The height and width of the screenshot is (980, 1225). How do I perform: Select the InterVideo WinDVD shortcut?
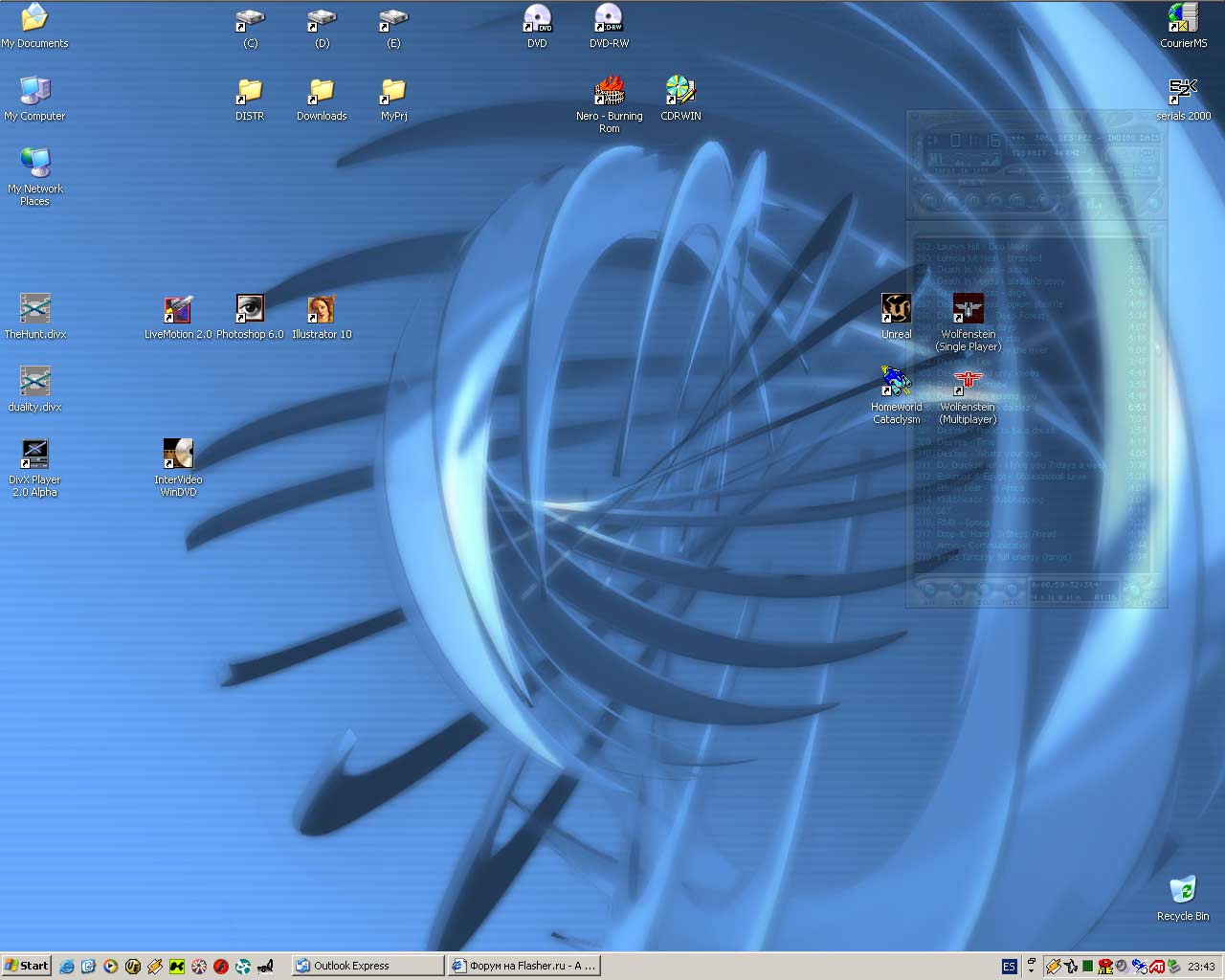coord(178,469)
